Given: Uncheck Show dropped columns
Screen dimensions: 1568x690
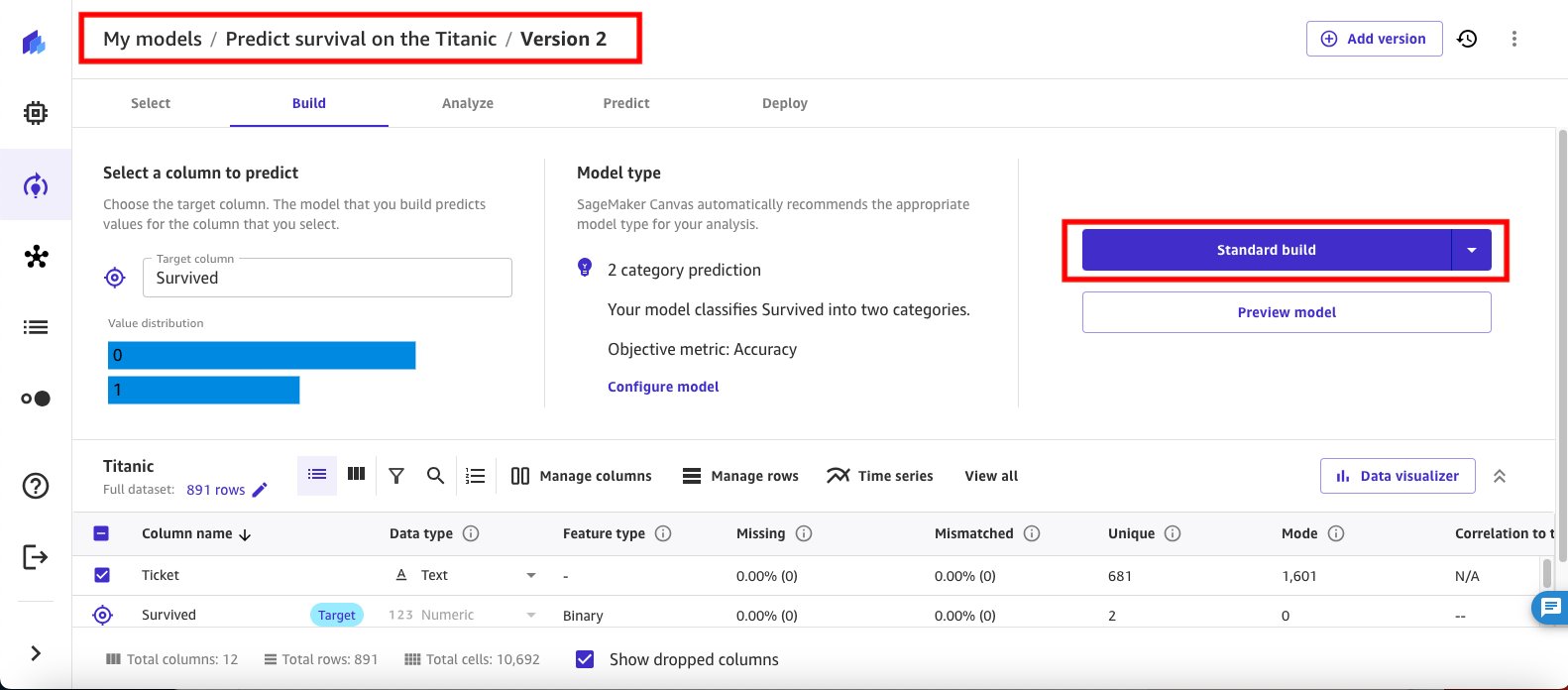Looking at the screenshot, I should [585, 659].
